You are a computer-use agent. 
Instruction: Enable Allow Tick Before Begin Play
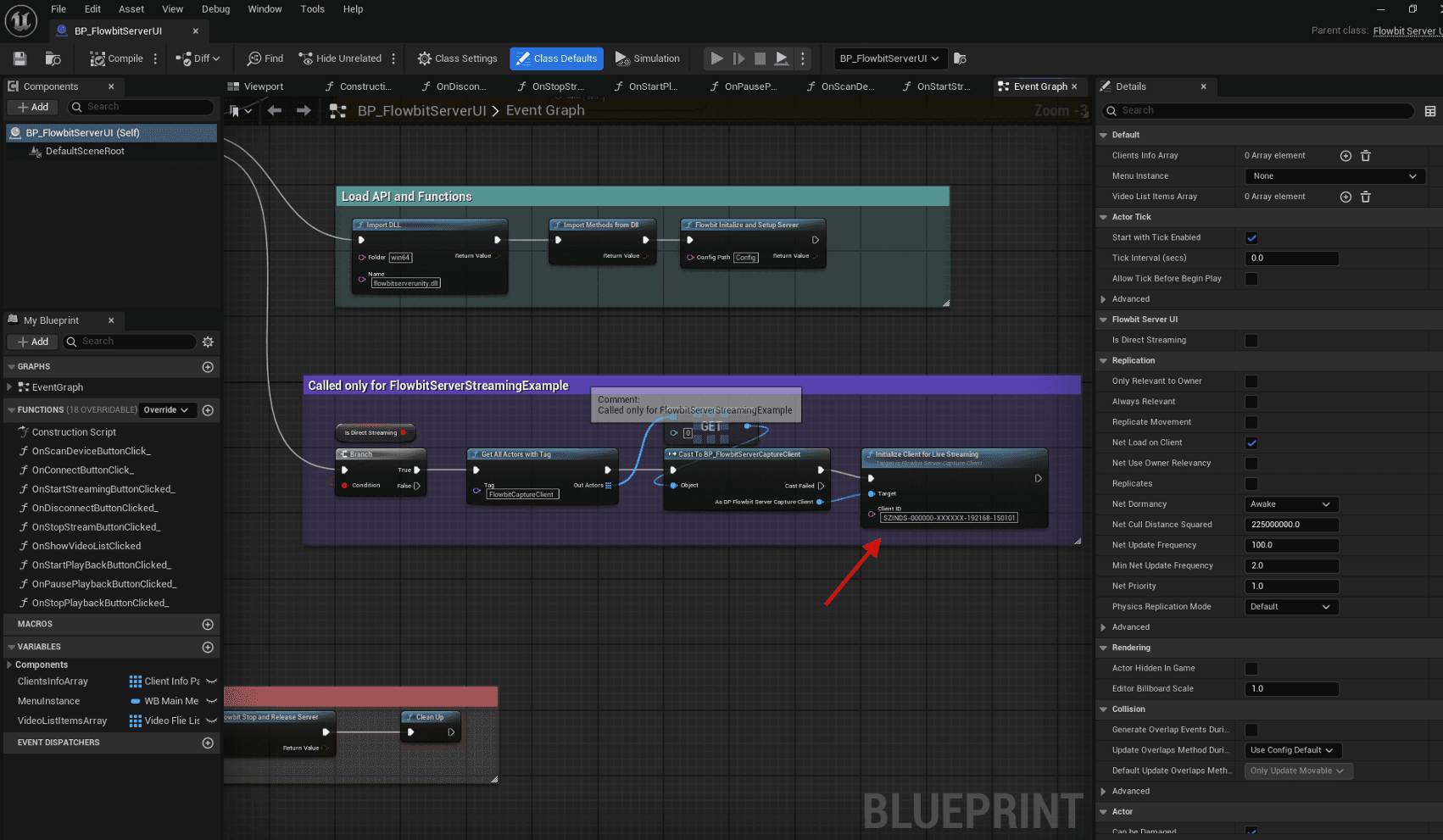pos(1251,279)
